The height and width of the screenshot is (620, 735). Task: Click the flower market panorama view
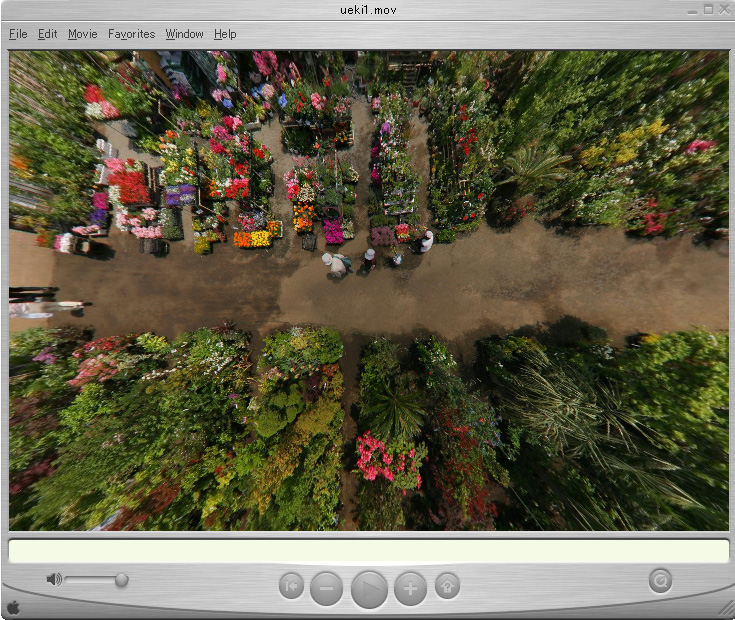368,291
